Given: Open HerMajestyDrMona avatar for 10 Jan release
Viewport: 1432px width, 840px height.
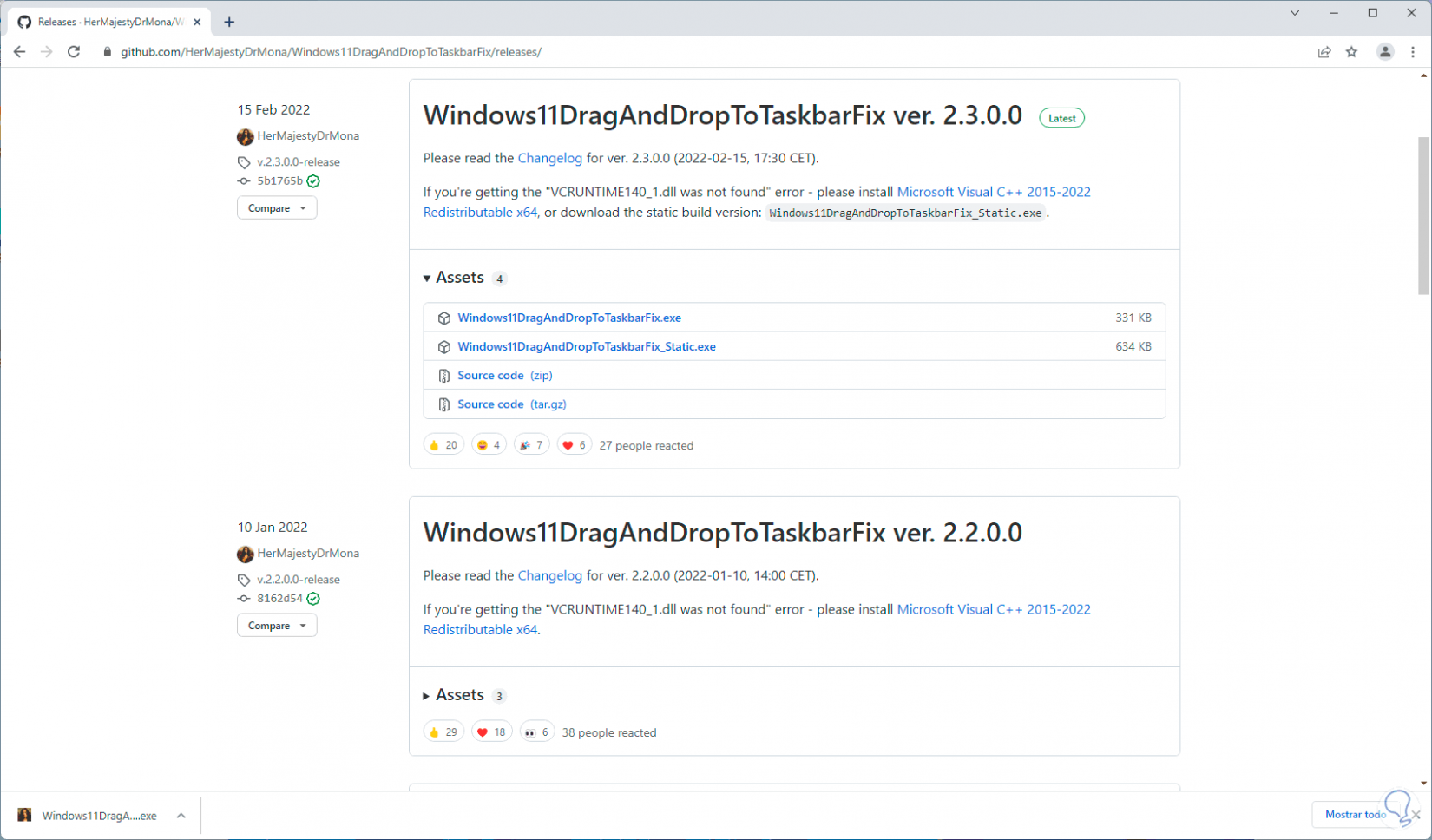Looking at the screenshot, I should click(x=246, y=554).
